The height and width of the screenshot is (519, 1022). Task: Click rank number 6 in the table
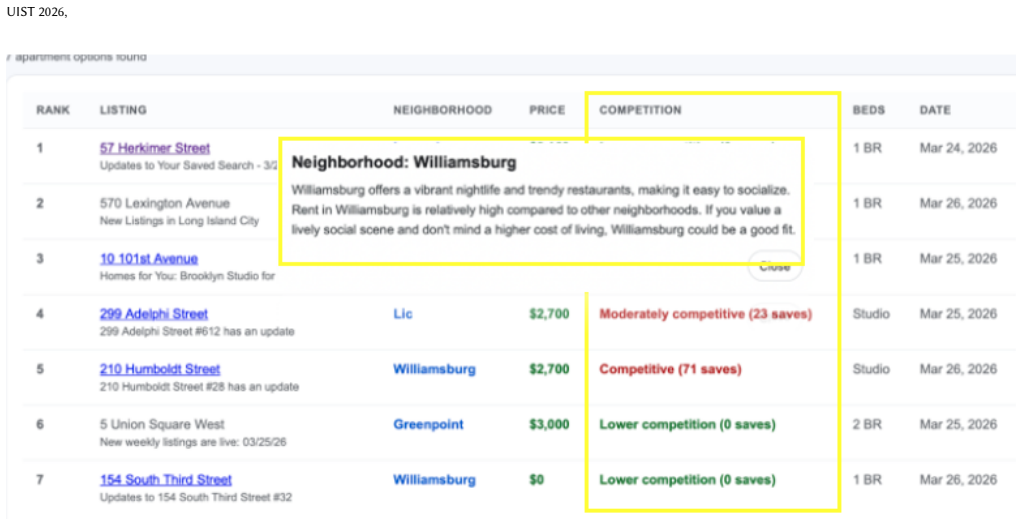[40, 424]
